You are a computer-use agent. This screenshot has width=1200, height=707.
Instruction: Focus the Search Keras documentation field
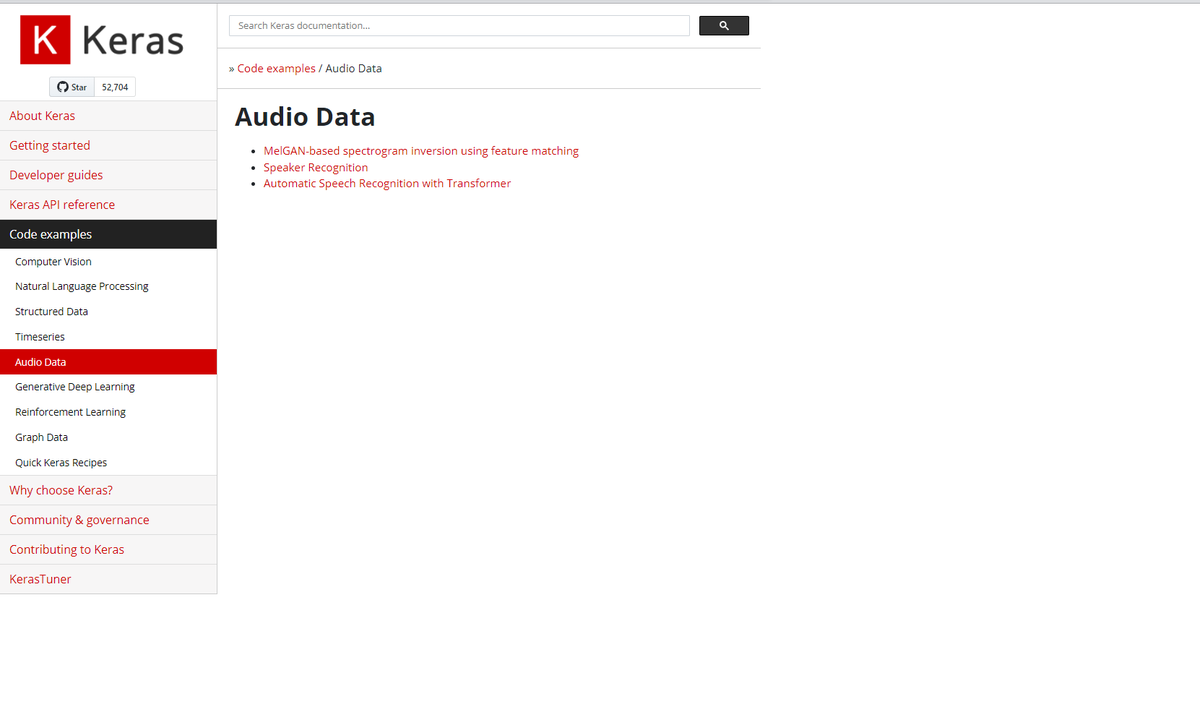coord(459,26)
